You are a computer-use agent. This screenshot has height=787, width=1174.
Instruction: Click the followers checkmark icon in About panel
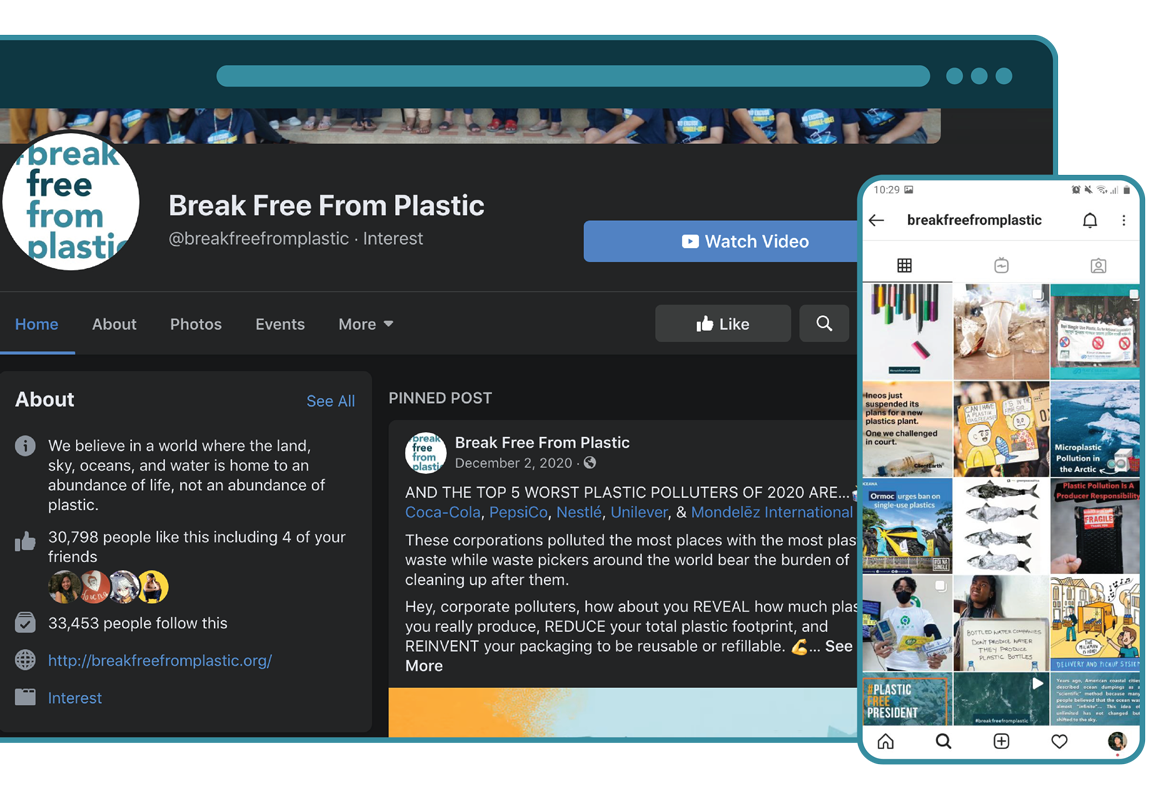click(x=25, y=622)
